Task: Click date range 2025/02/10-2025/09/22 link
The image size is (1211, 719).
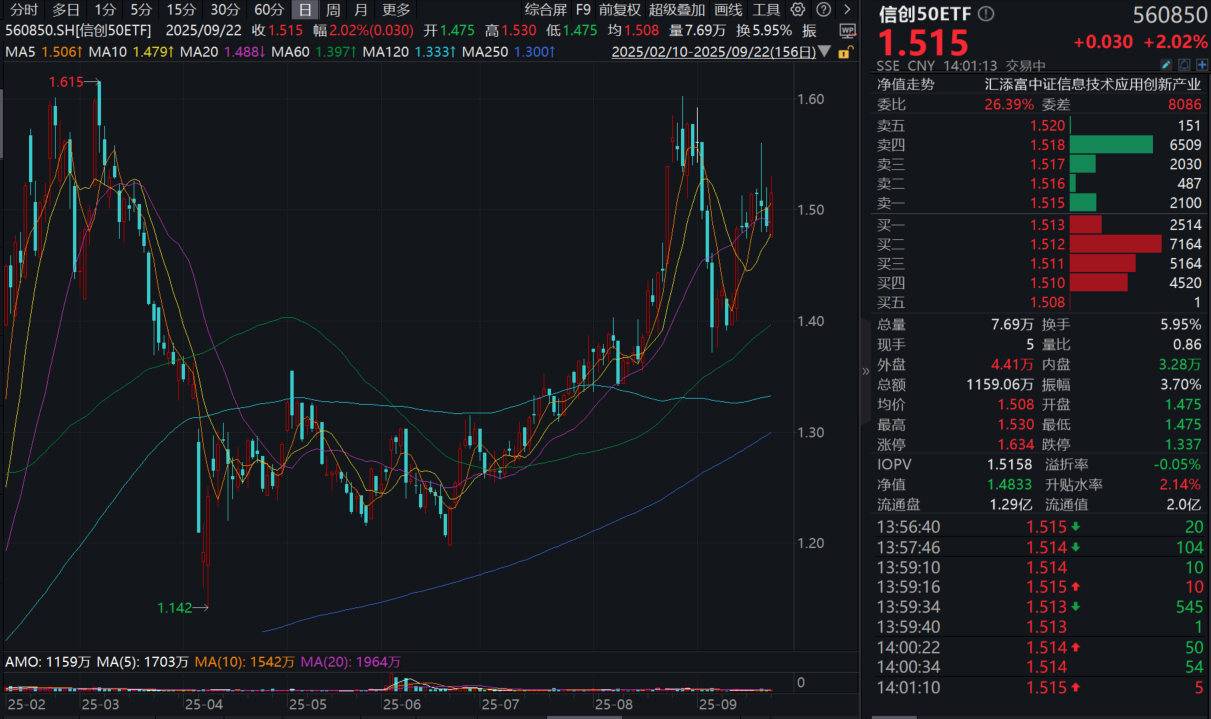Action: (714, 51)
